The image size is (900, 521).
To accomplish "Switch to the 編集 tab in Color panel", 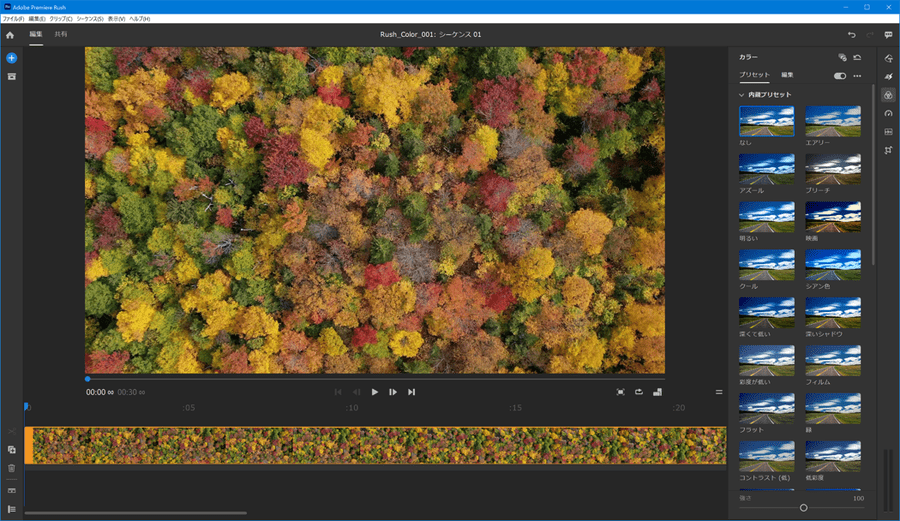I will click(787, 75).
